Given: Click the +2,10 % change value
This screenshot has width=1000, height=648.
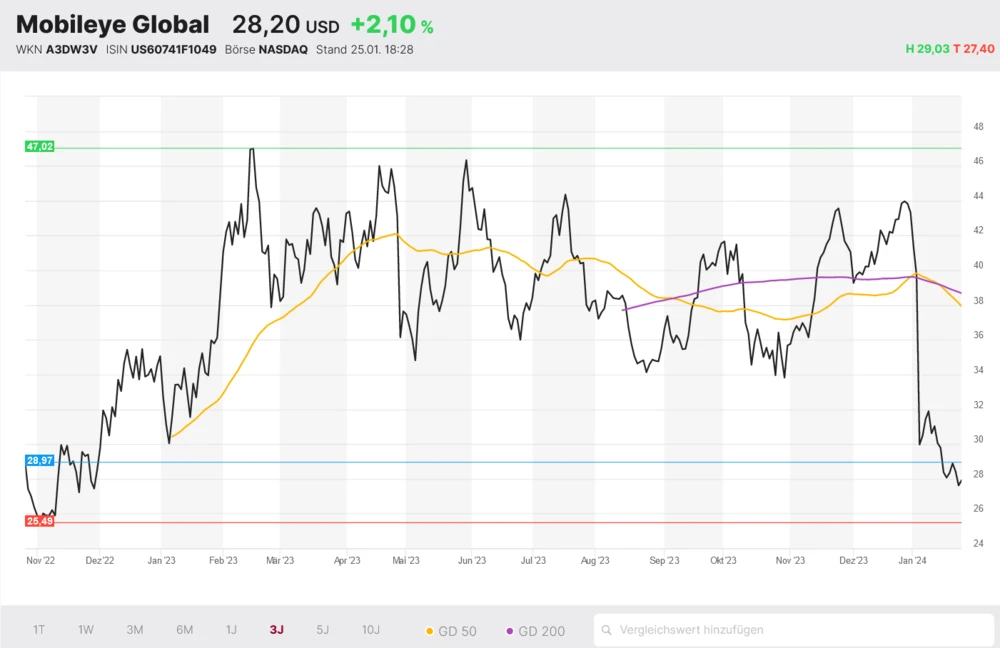Looking at the screenshot, I should (x=392, y=26).
